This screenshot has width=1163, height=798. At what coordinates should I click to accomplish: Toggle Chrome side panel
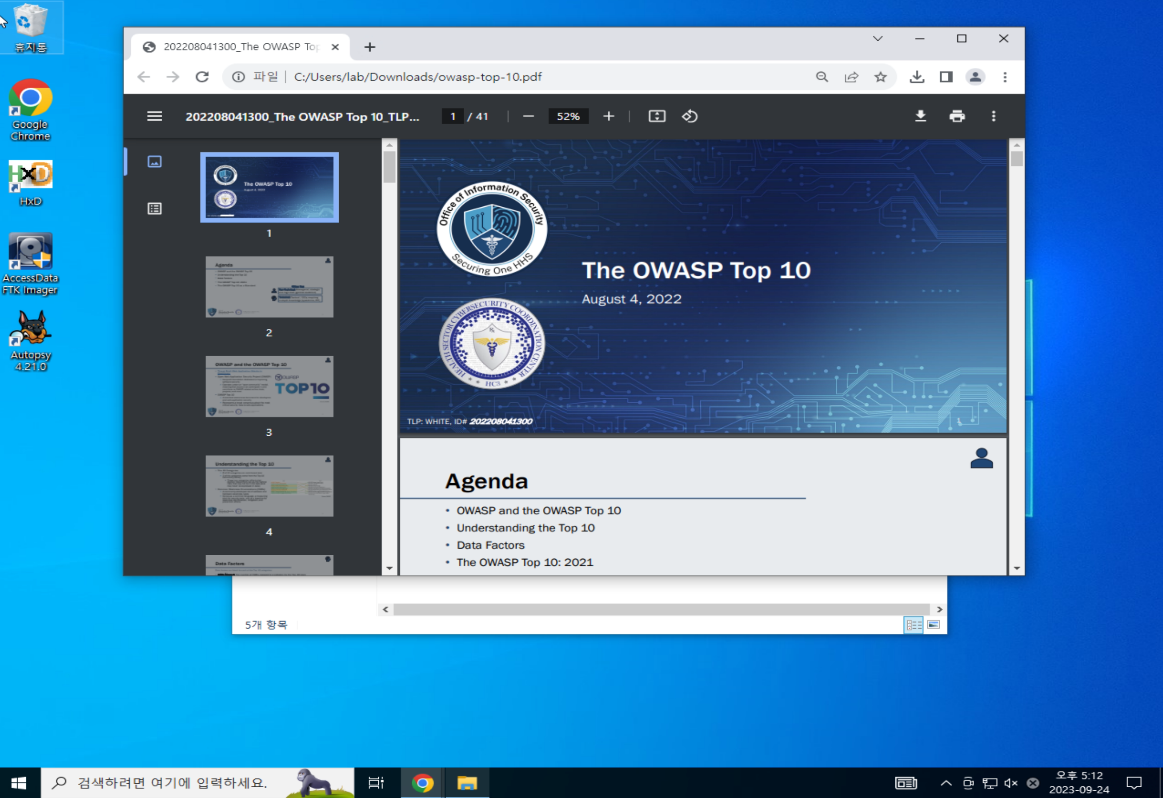point(946,77)
